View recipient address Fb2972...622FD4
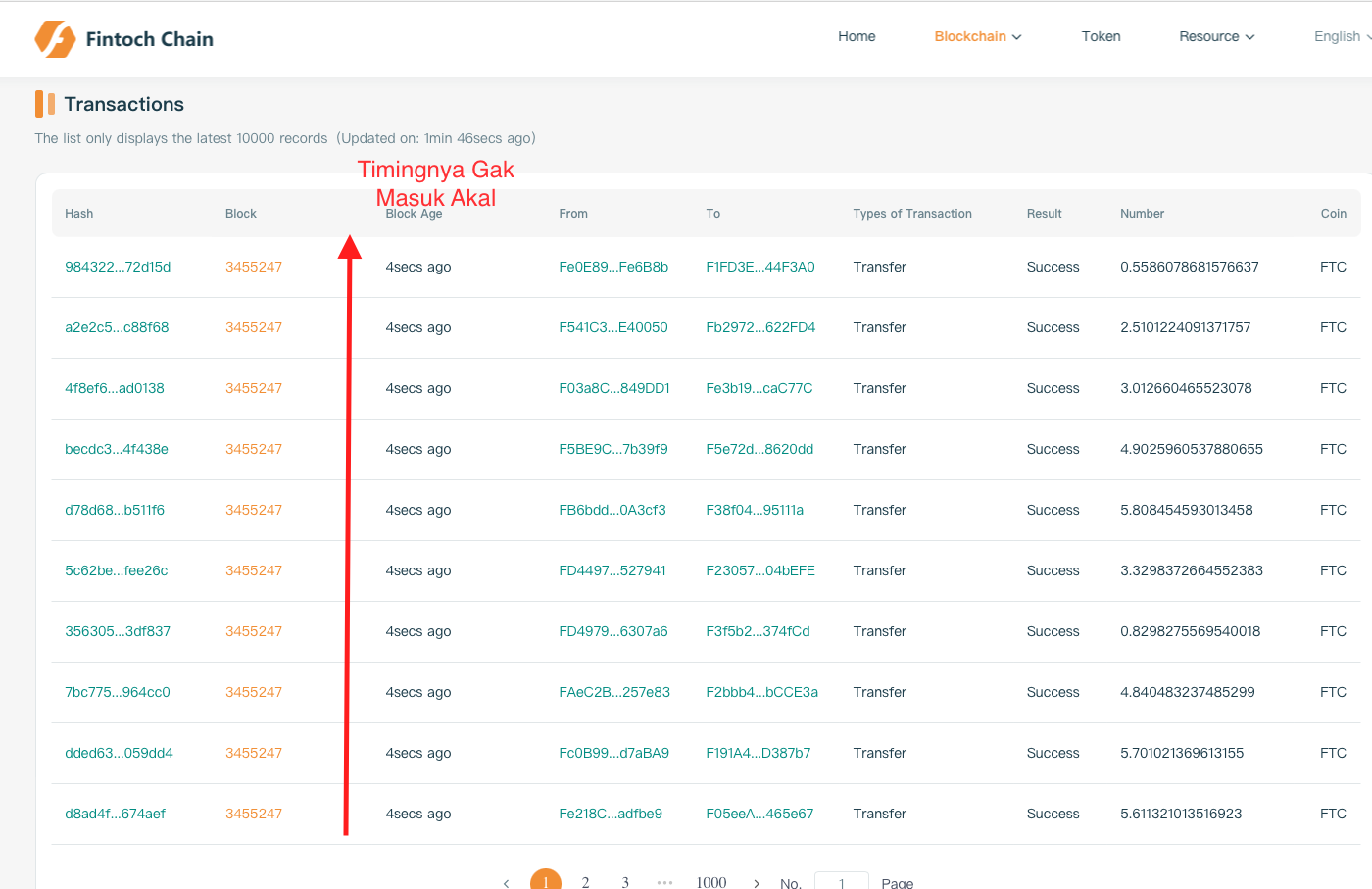 [760, 327]
